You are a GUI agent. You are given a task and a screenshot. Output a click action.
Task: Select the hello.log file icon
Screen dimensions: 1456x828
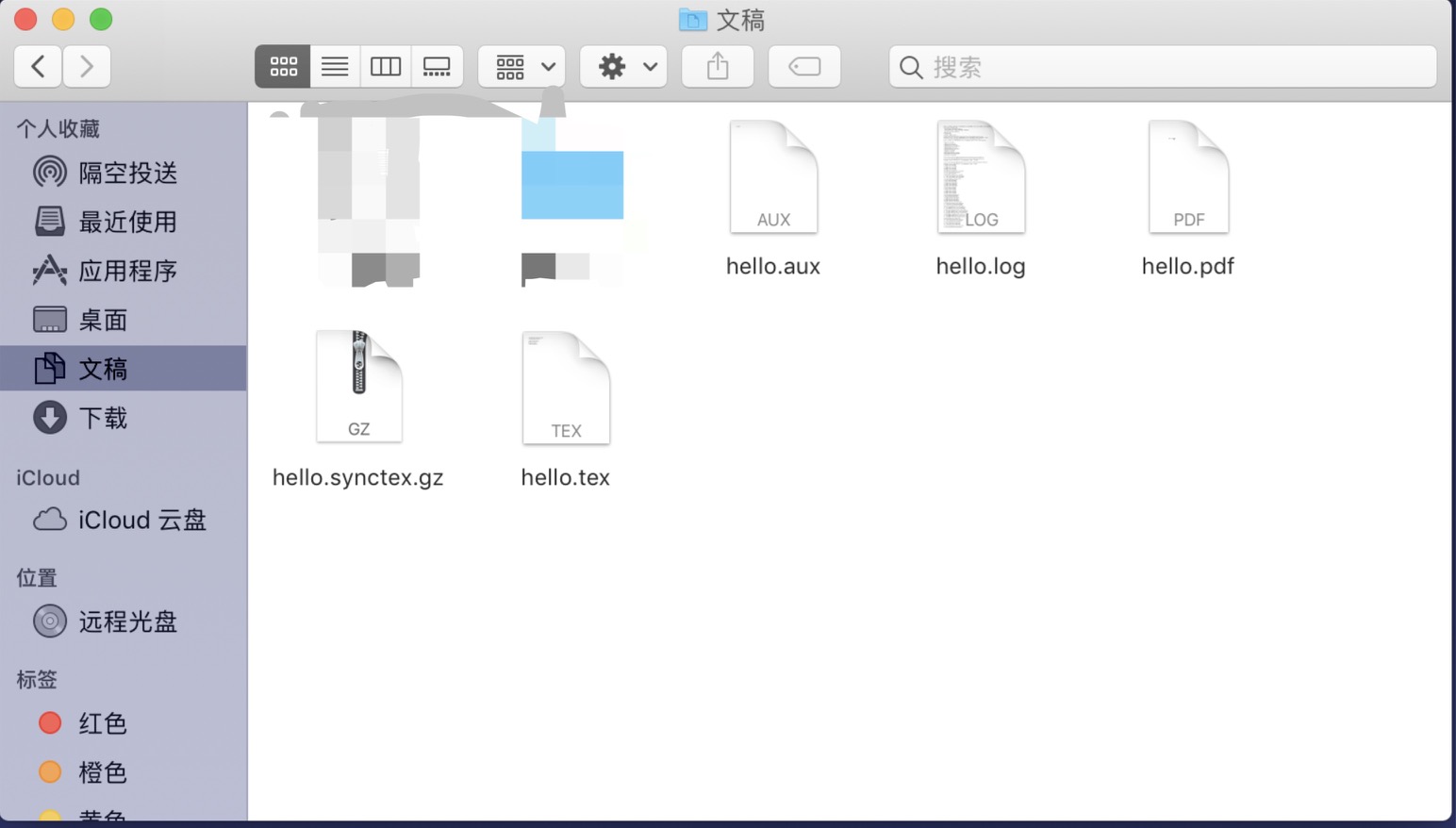coord(980,177)
